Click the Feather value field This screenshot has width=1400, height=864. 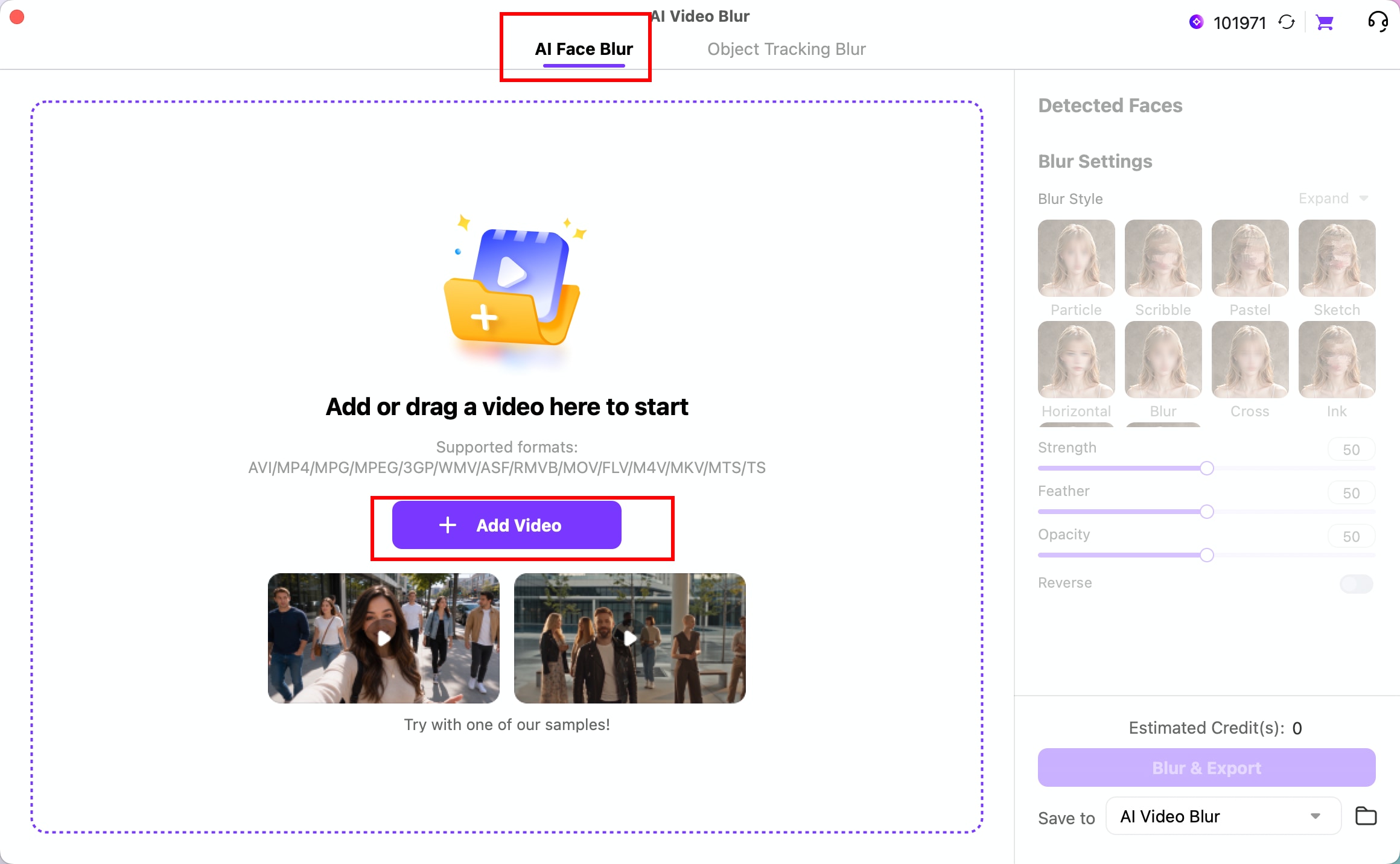click(x=1351, y=493)
